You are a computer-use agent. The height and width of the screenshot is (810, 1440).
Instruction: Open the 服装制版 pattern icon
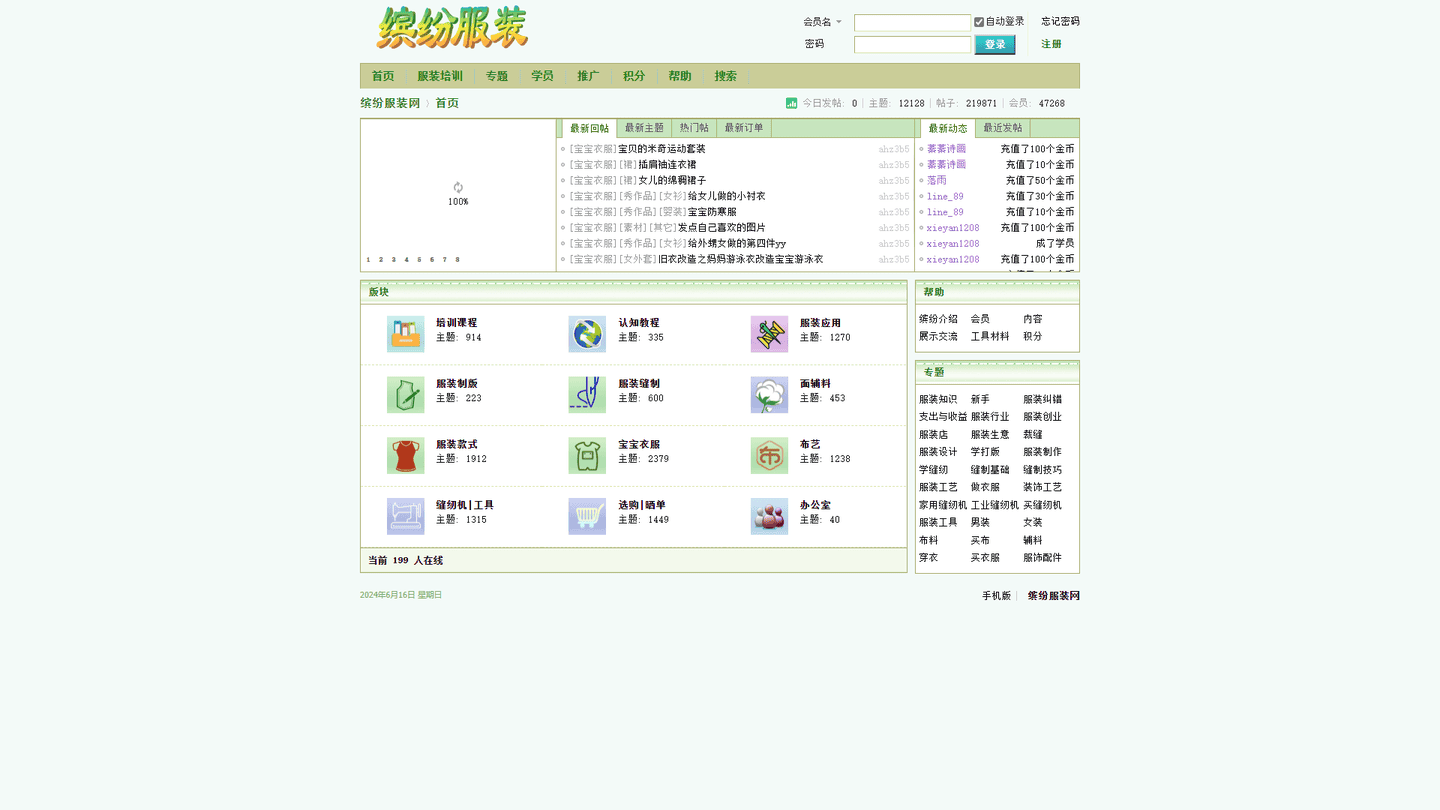[405, 395]
